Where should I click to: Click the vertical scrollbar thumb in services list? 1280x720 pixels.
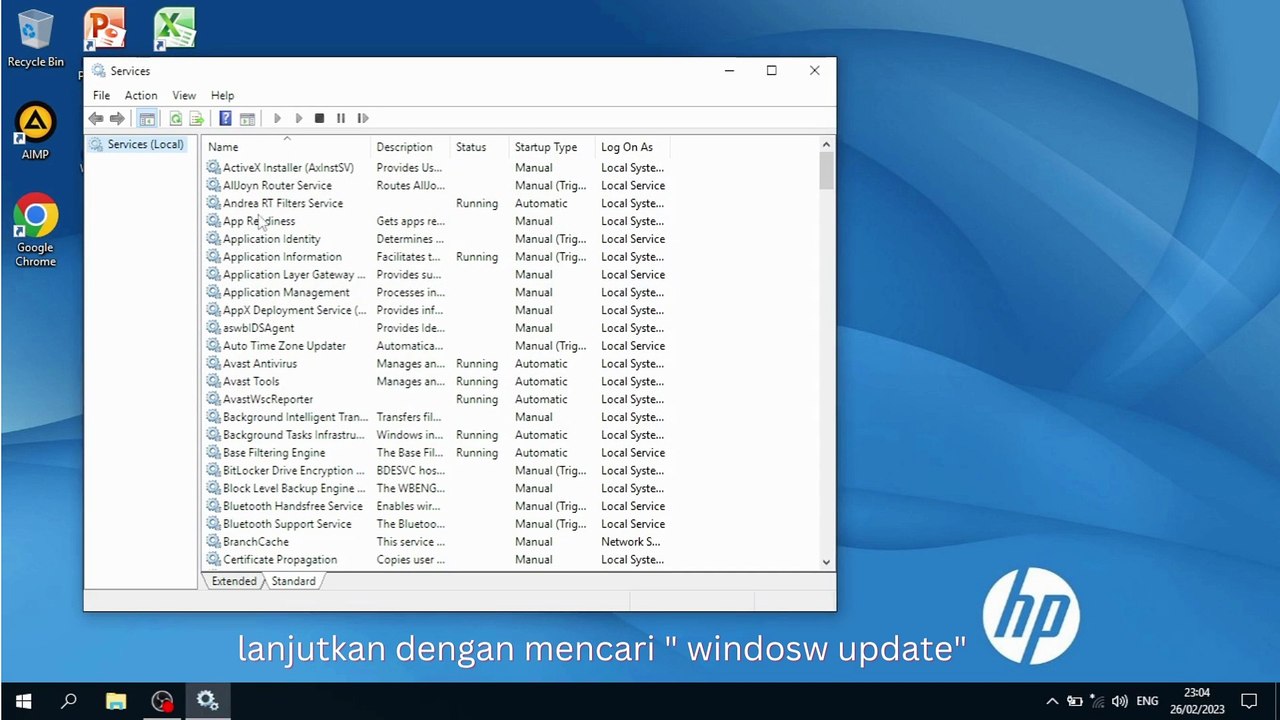pos(826,171)
